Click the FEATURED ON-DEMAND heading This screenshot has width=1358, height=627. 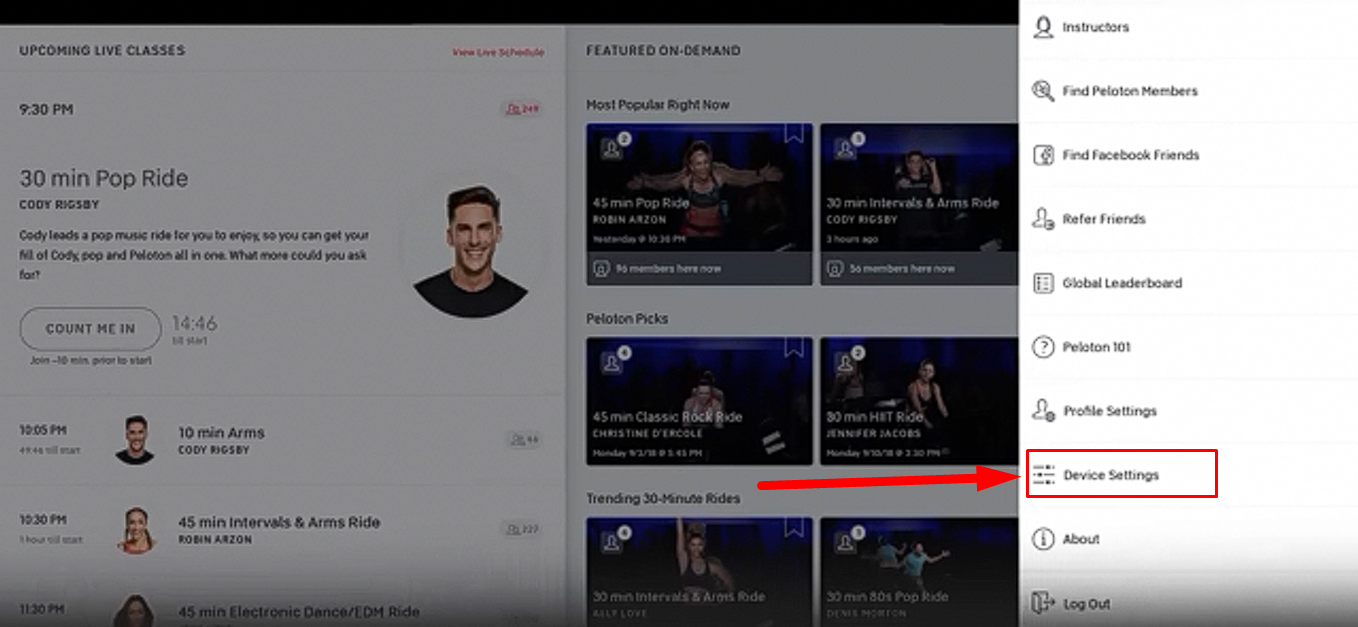pyautogui.click(x=663, y=51)
